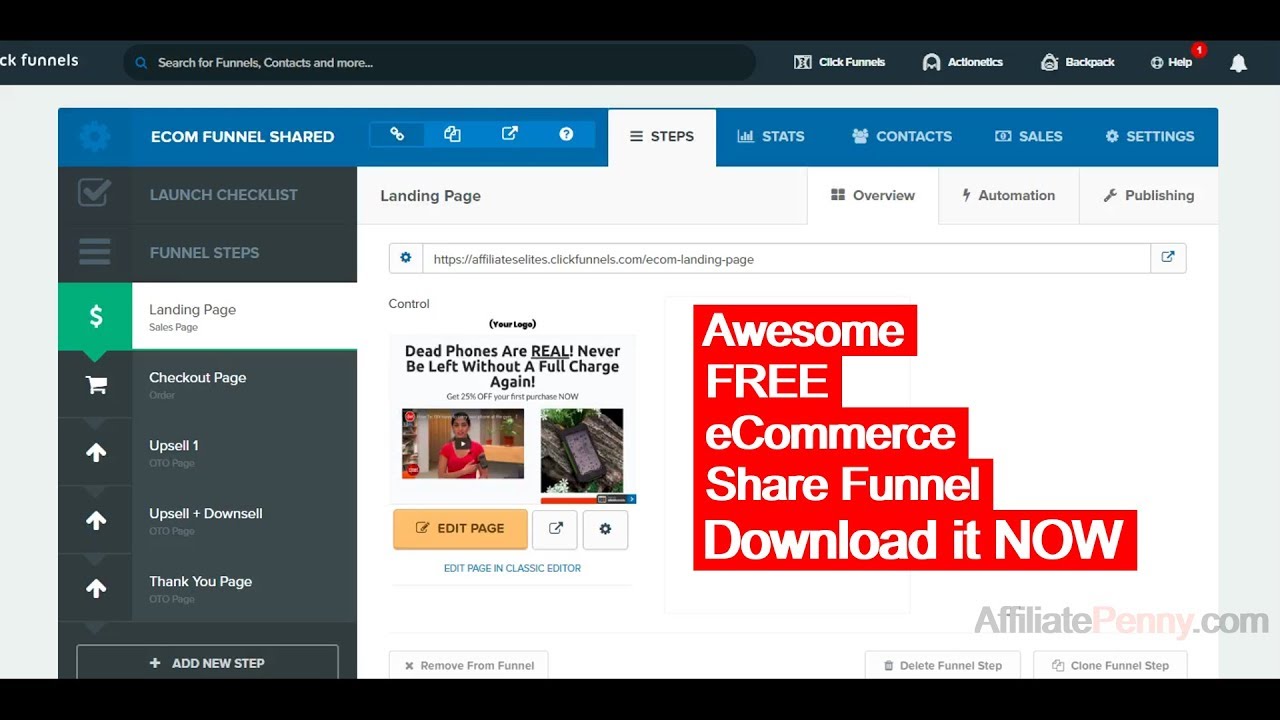
Task: Select the Publishing tab
Action: [x=1149, y=195]
